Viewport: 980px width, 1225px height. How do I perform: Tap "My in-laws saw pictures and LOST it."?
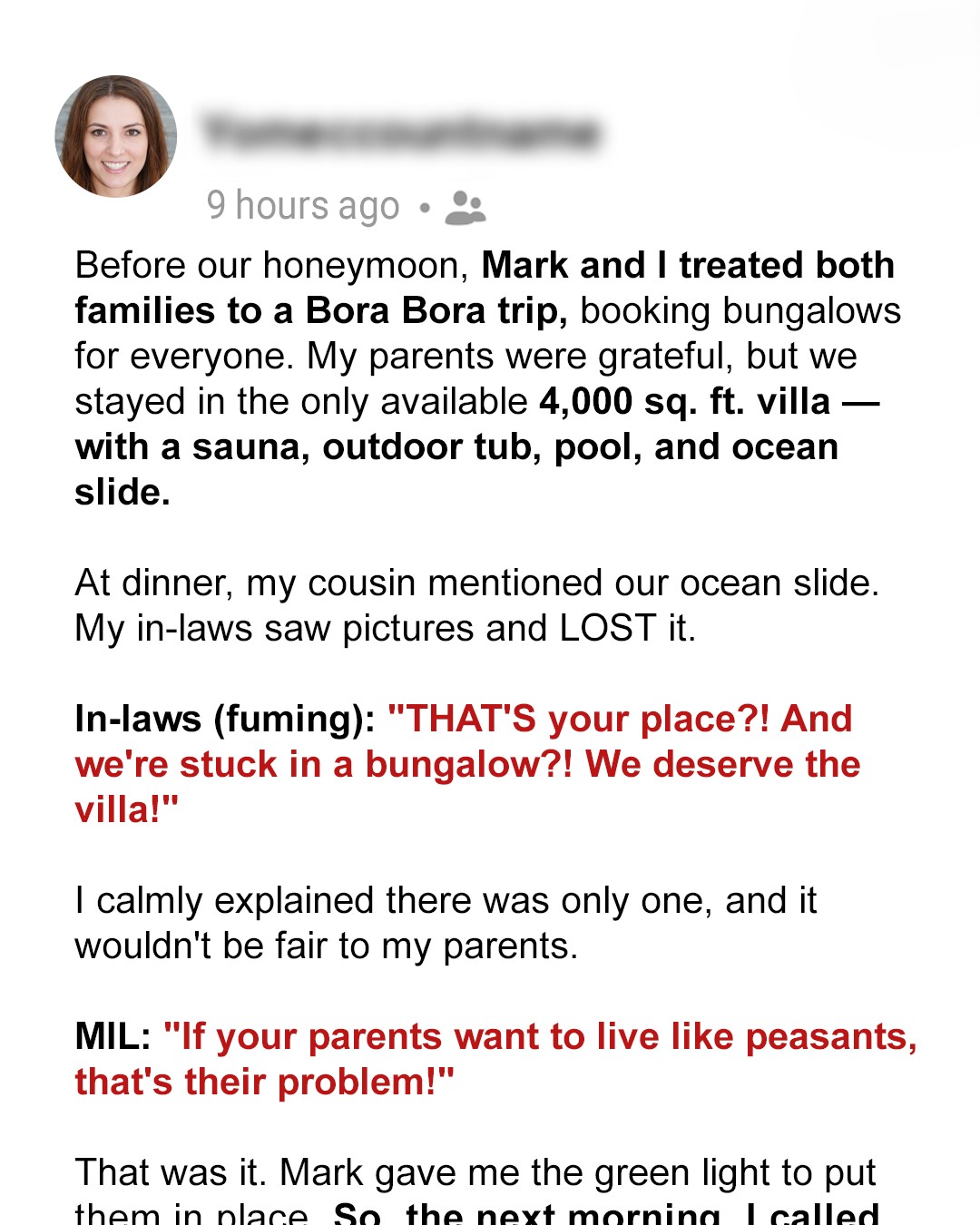[385, 629]
